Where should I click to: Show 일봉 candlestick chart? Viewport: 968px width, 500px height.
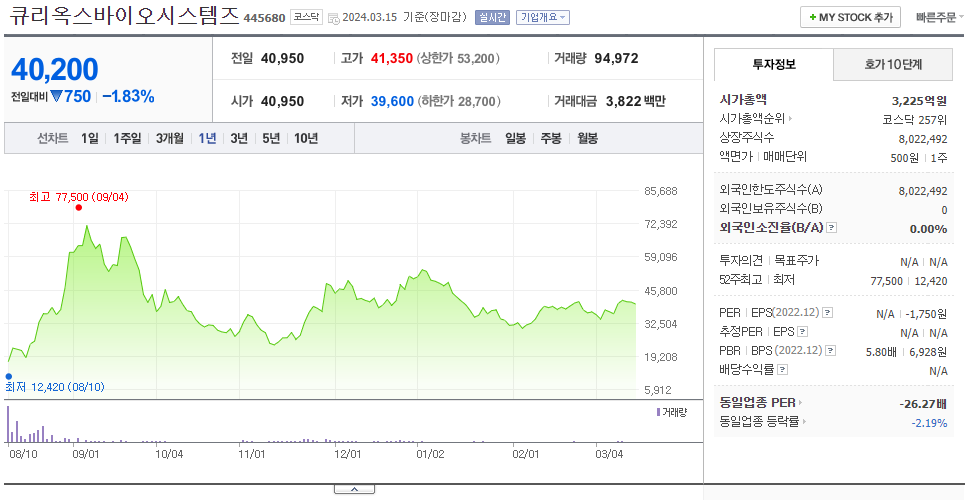pos(515,138)
